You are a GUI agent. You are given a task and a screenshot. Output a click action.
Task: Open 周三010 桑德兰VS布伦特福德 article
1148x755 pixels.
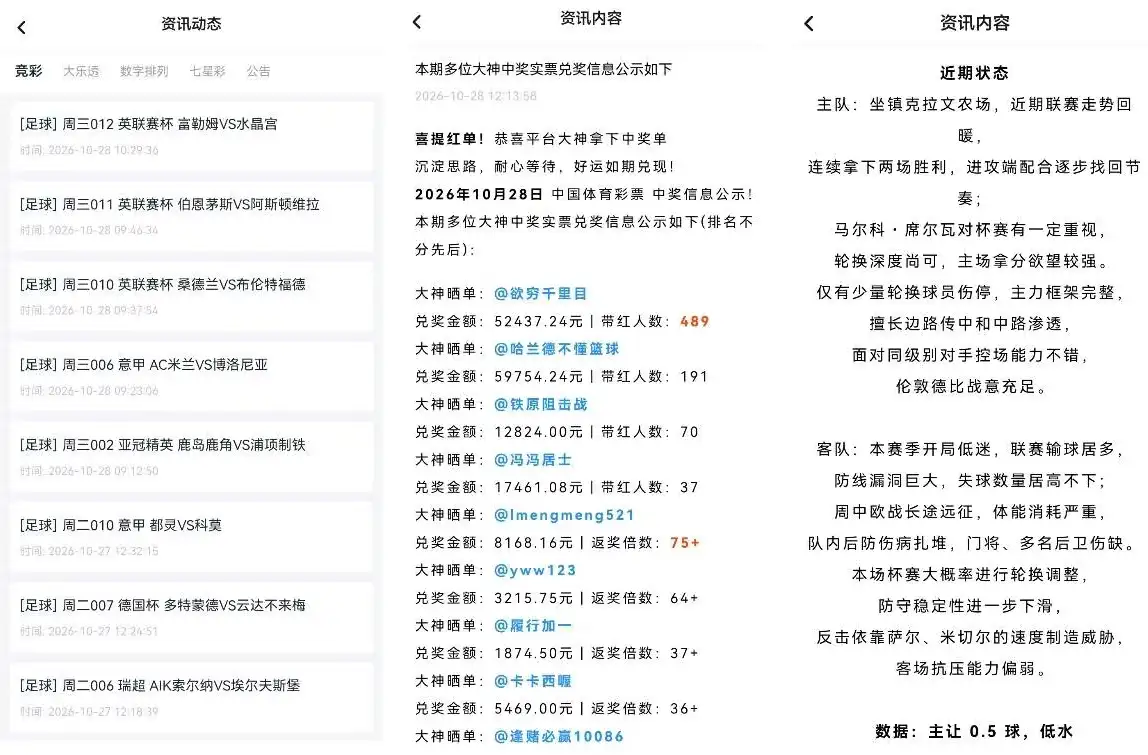pos(191,297)
